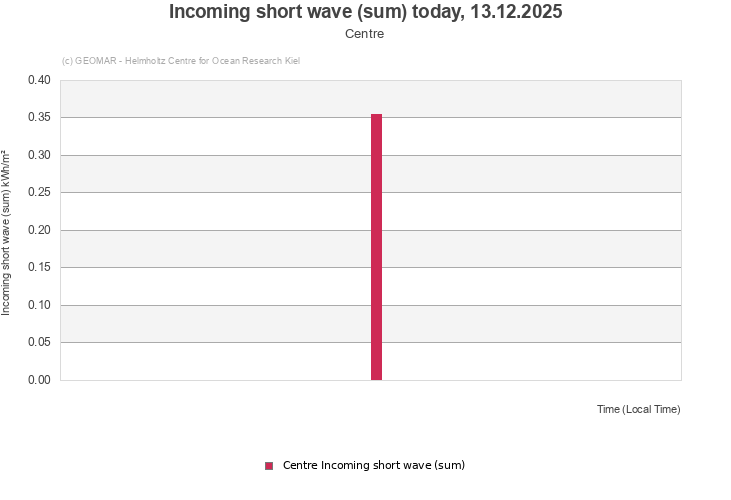
Task: Click the 0.35 y-axis label
Action: [39, 118]
